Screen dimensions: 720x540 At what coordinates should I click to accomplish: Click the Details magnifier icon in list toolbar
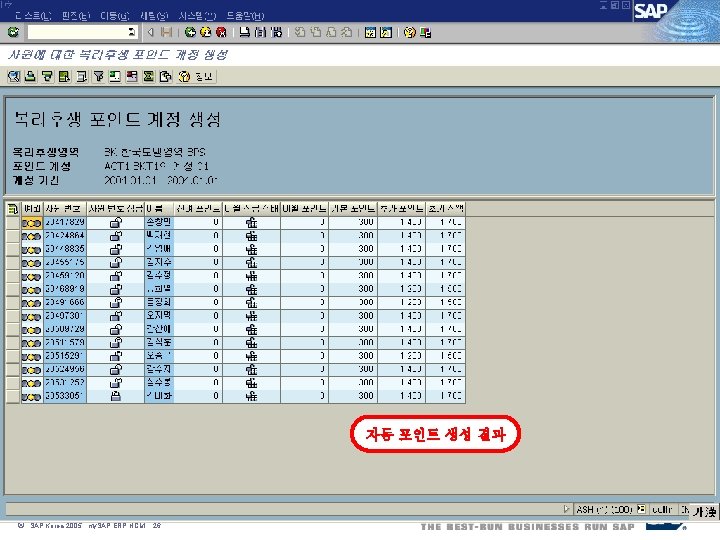[14, 76]
